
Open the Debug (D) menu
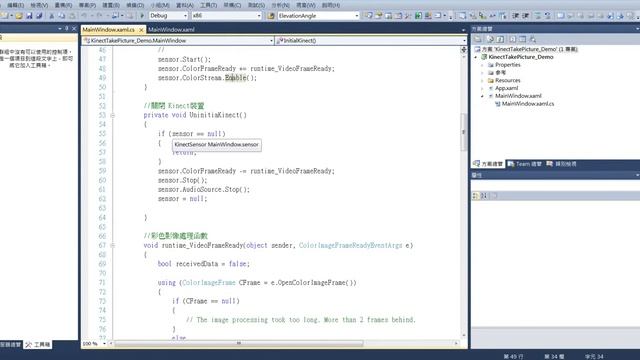point(135,5)
